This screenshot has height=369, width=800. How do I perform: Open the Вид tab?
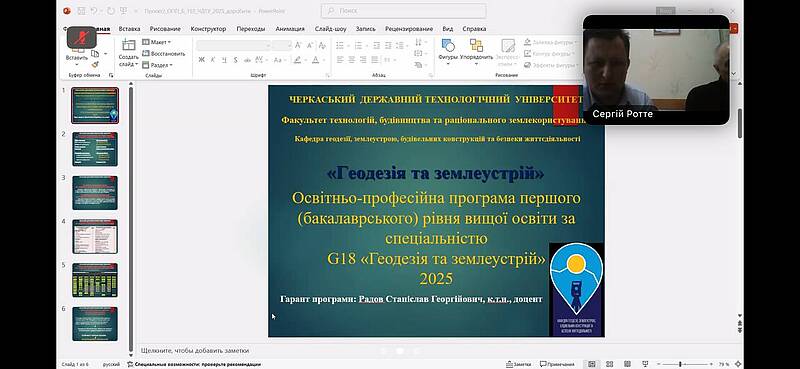point(447,29)
